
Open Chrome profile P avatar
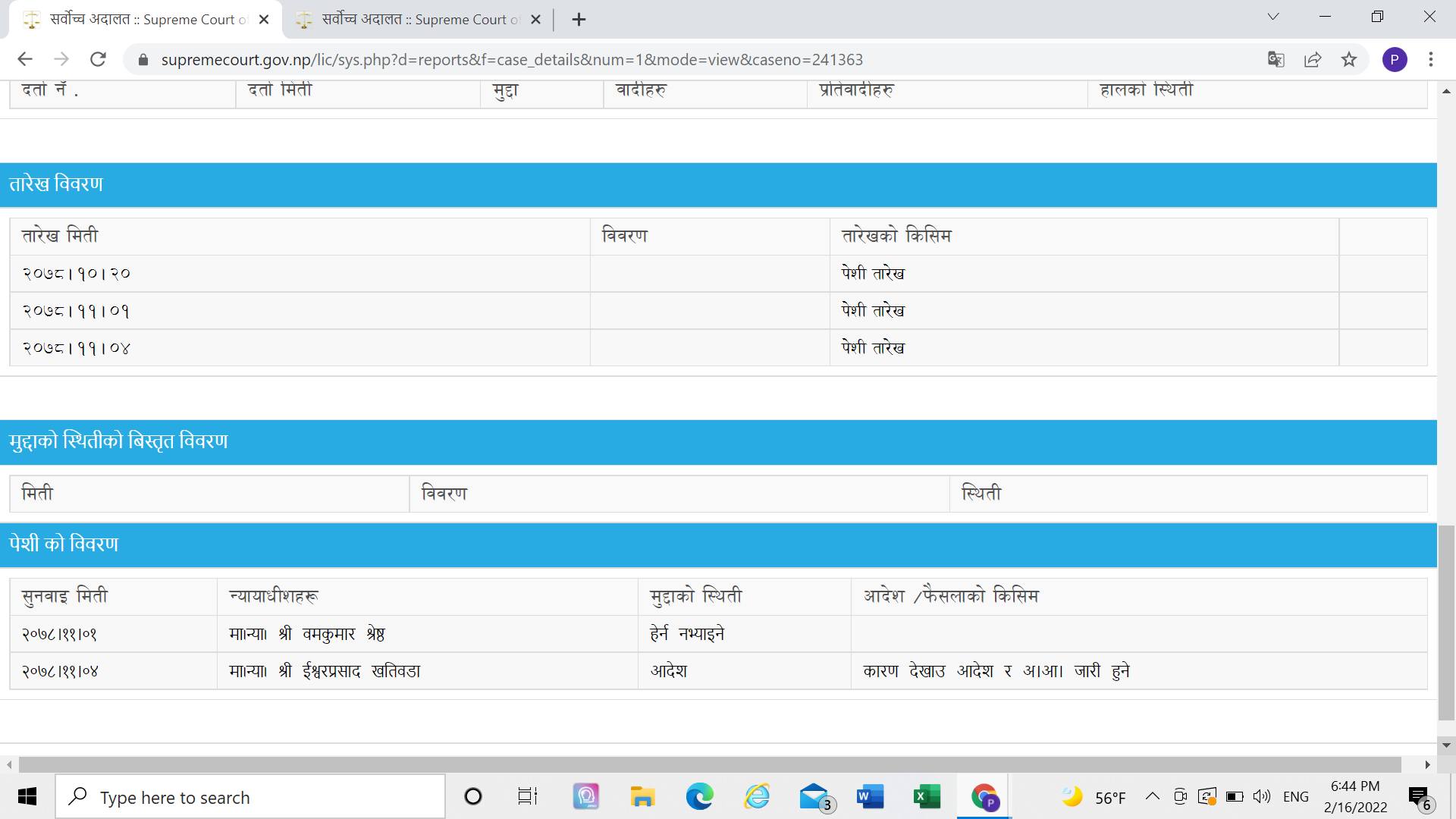(x=1395, y=59)
